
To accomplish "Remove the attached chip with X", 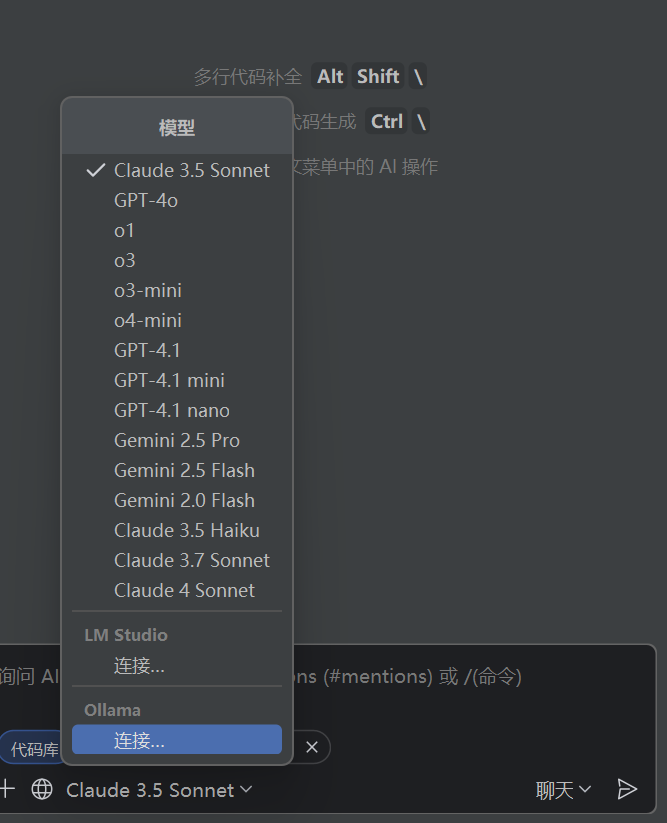I will (x=312, y=747).
